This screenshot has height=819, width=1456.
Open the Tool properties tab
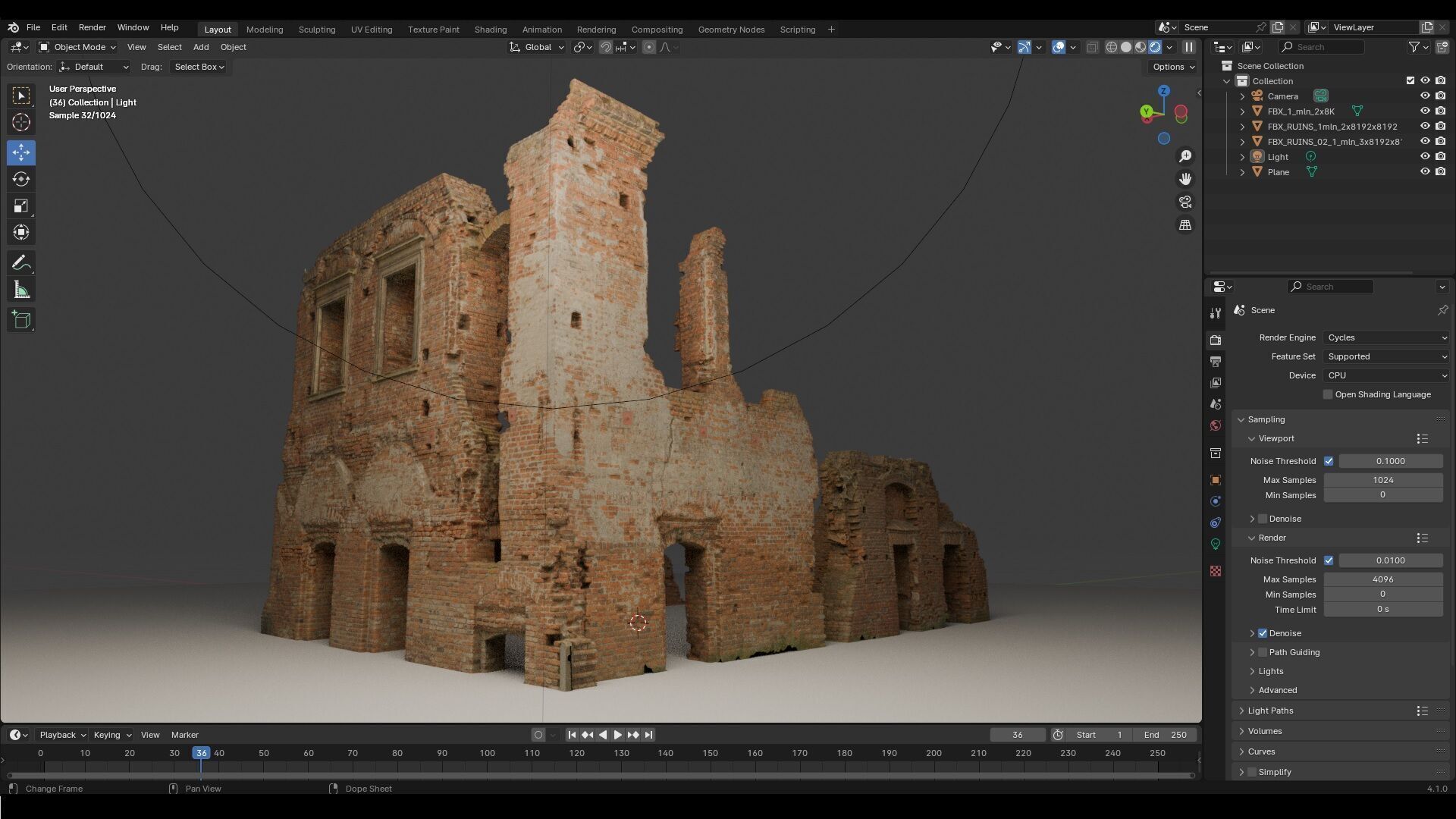coord(1216,312)
